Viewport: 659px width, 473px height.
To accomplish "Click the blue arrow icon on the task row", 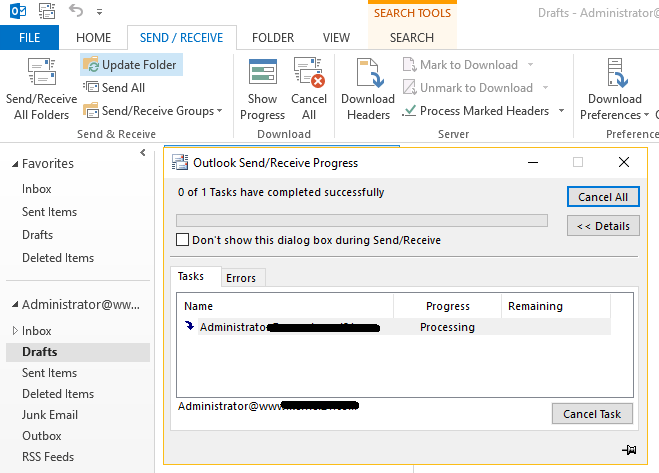I will pos(189,326).
